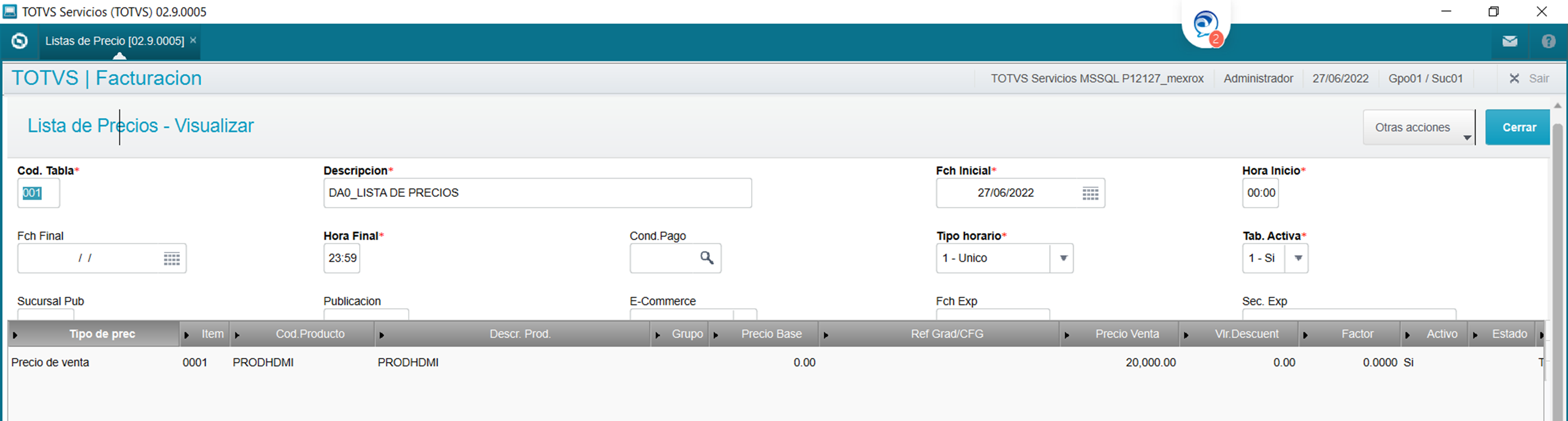Click Estado column header arrow
Viewport: 1568px width, 421px height.
coord(1475,335)
